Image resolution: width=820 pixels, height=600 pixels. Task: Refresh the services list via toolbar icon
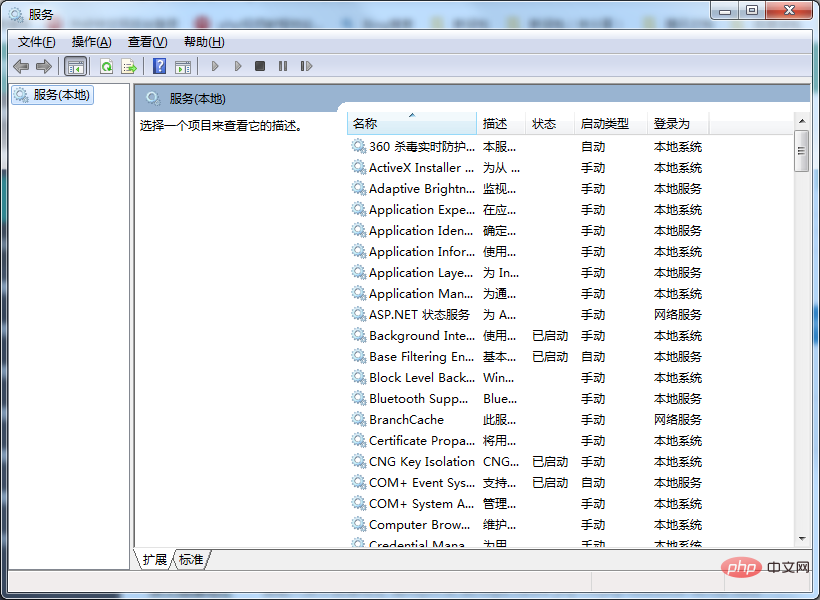click(x=107, y=66)
